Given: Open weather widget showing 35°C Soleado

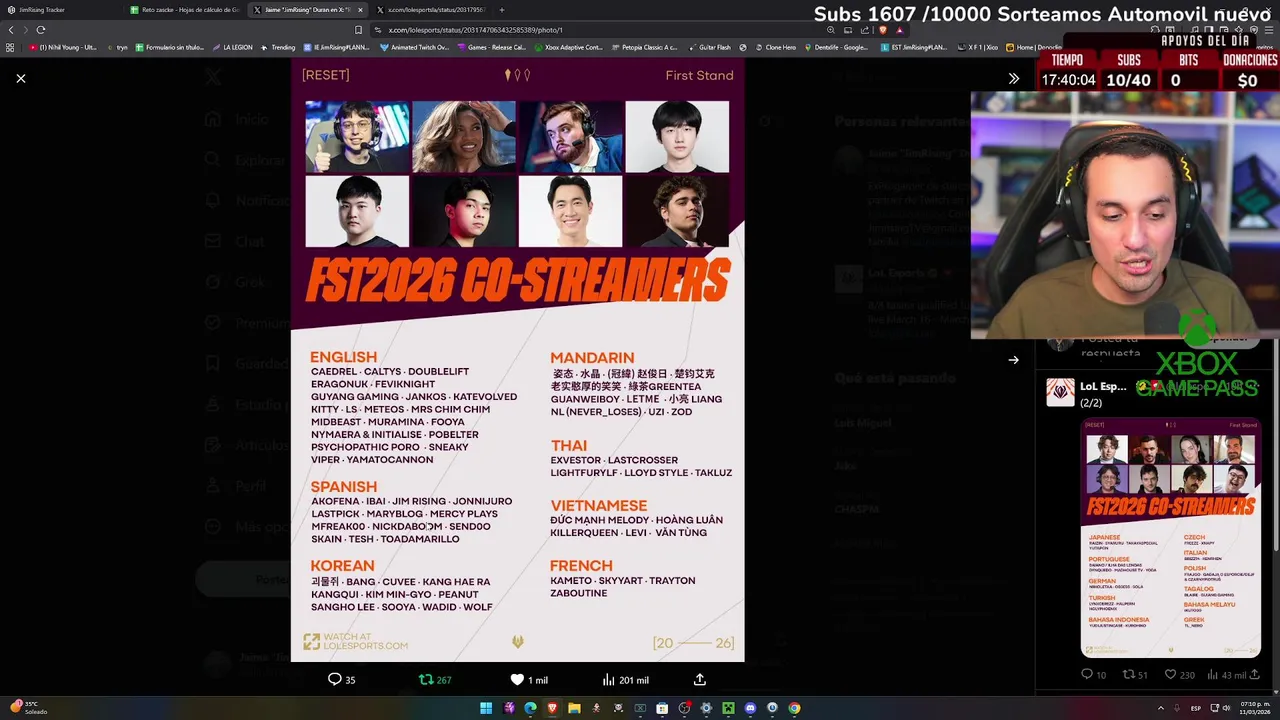Looking at the screenshot, I should pyautogui.click(x=28, y=708).
